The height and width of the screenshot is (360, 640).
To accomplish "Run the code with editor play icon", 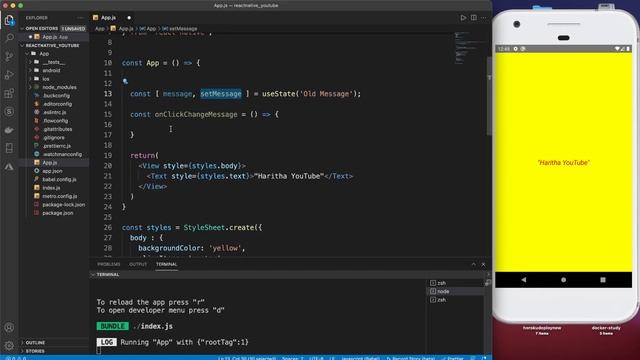I will 463,18.
